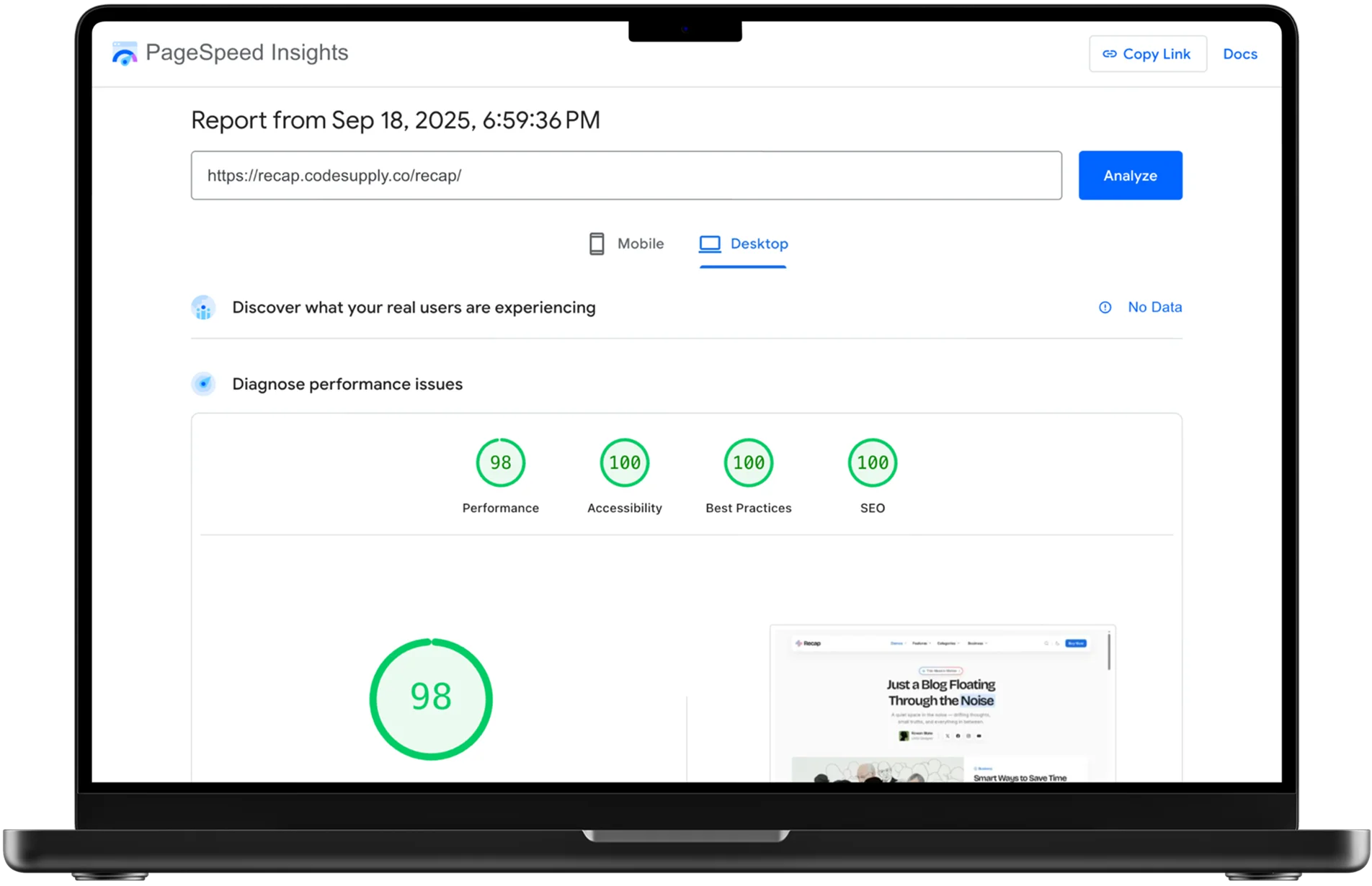1372x886 pixels.
Task: Focus the URL input field
Action: 625,176
